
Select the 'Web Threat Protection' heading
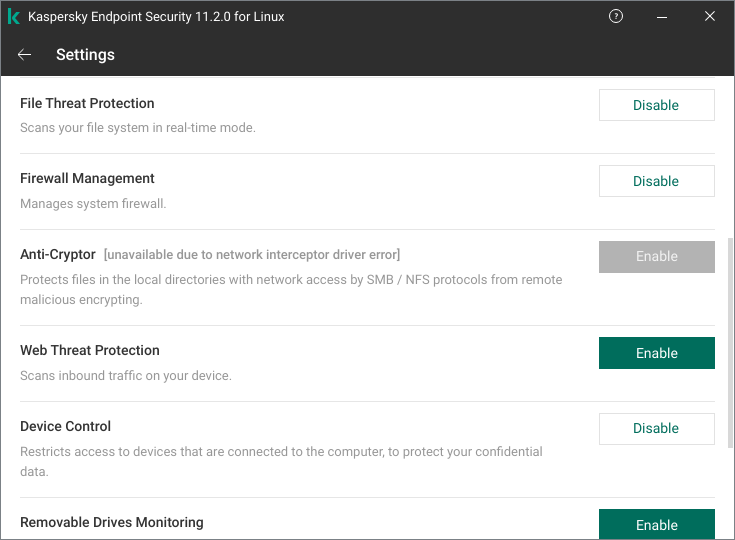click(90, 350)
